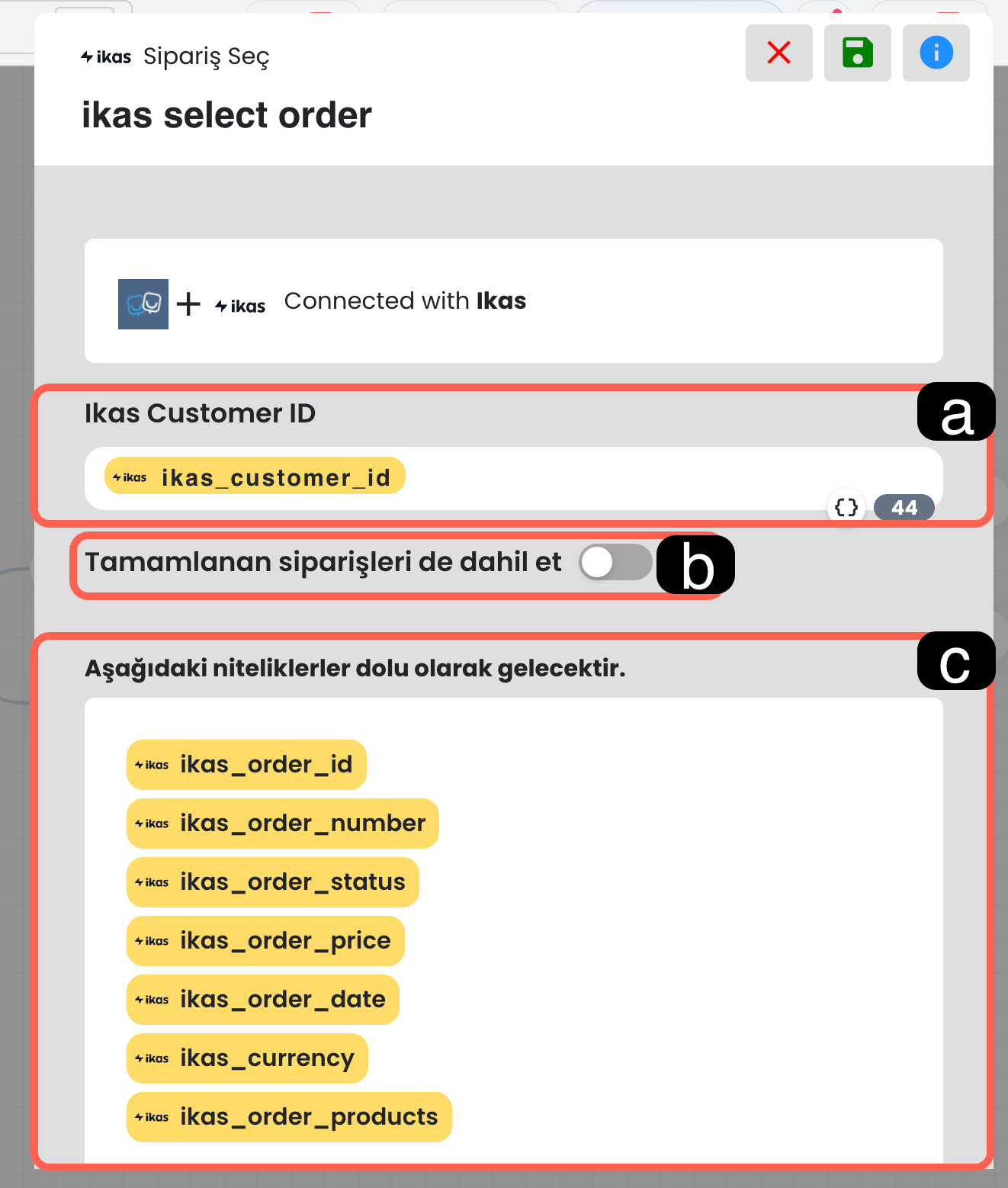
Task: Toggle Tamamlanan siparişleri de dahil et switch
Action: [x=615, y=563]
